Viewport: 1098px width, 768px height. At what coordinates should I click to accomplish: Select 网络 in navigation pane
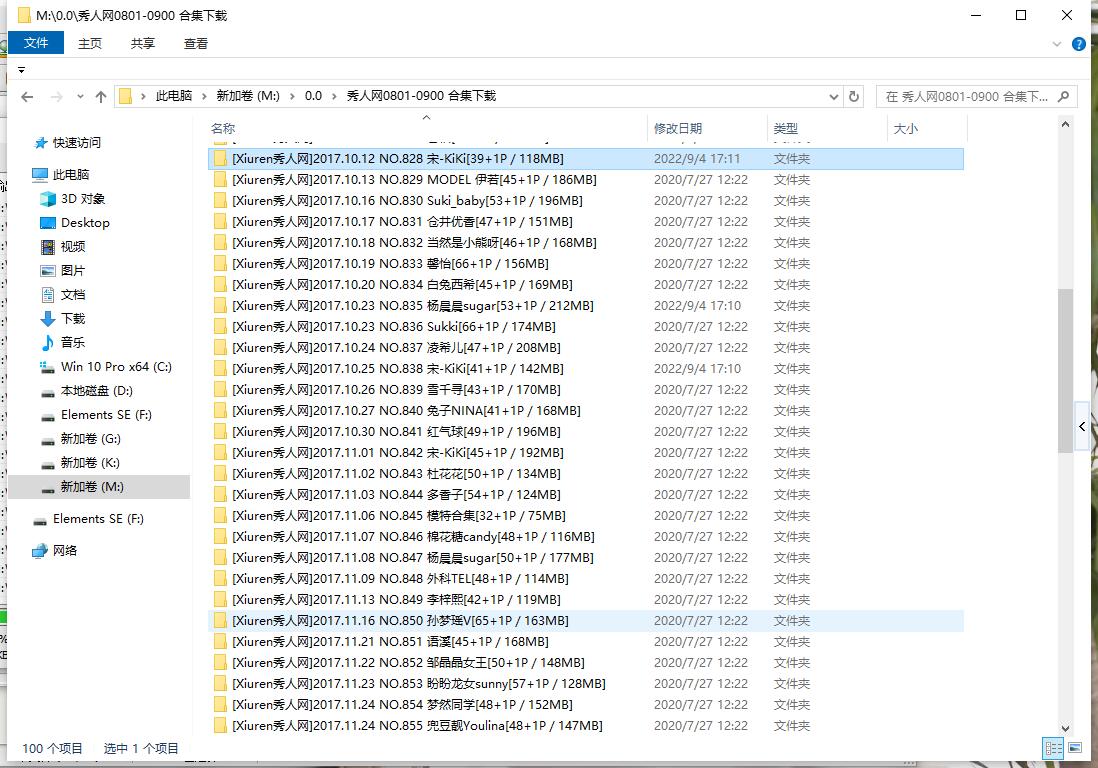65,551
